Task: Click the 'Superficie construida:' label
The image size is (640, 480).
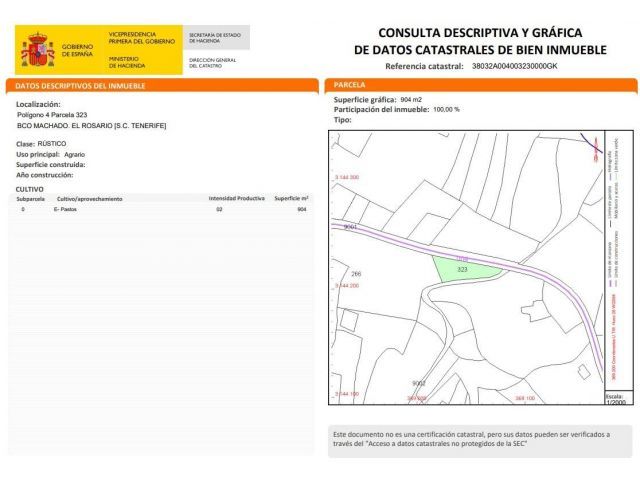Action: (x=51, y=164)
